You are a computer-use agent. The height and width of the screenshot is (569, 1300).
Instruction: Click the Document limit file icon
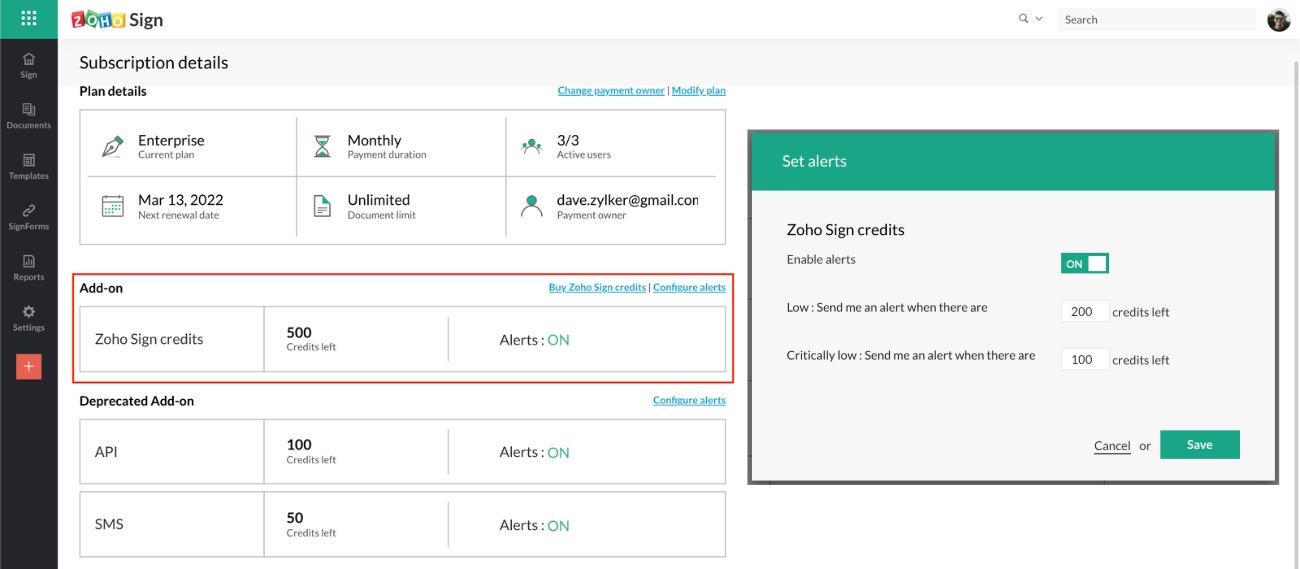pyautogui.click(x=322, y=207)
